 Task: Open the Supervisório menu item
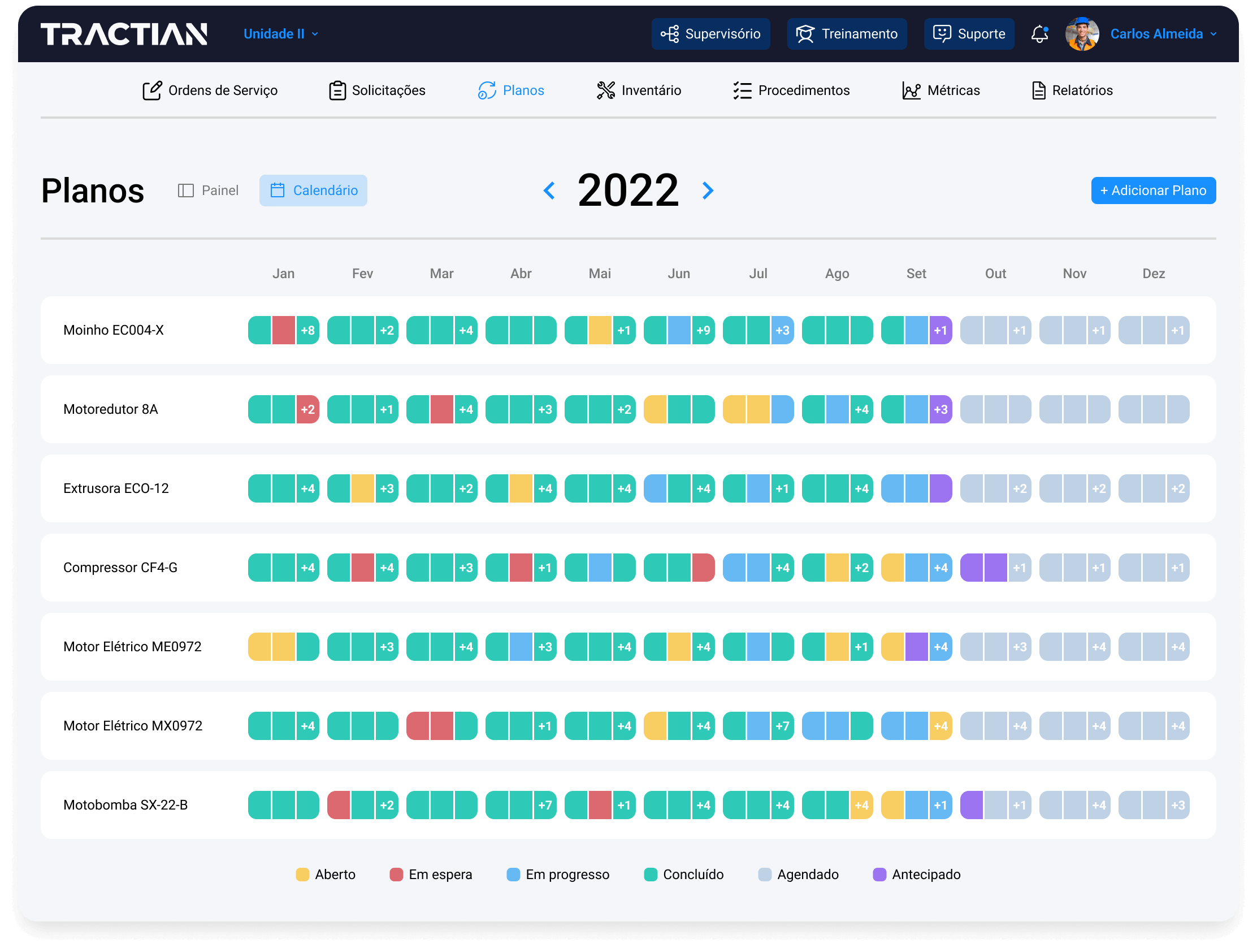[x=710, y=33]
